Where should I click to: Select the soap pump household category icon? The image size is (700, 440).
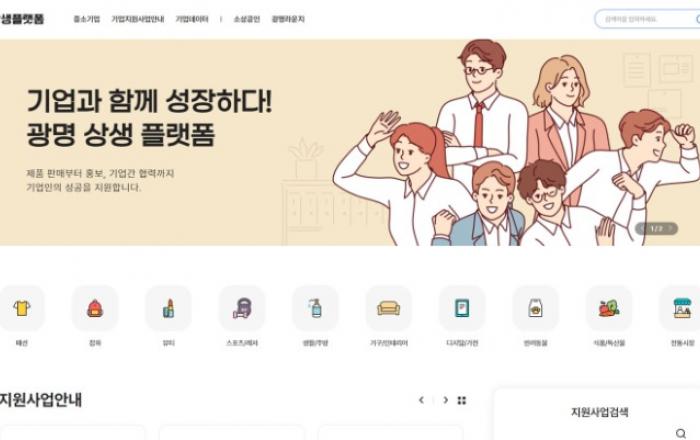tap(315, 308)
